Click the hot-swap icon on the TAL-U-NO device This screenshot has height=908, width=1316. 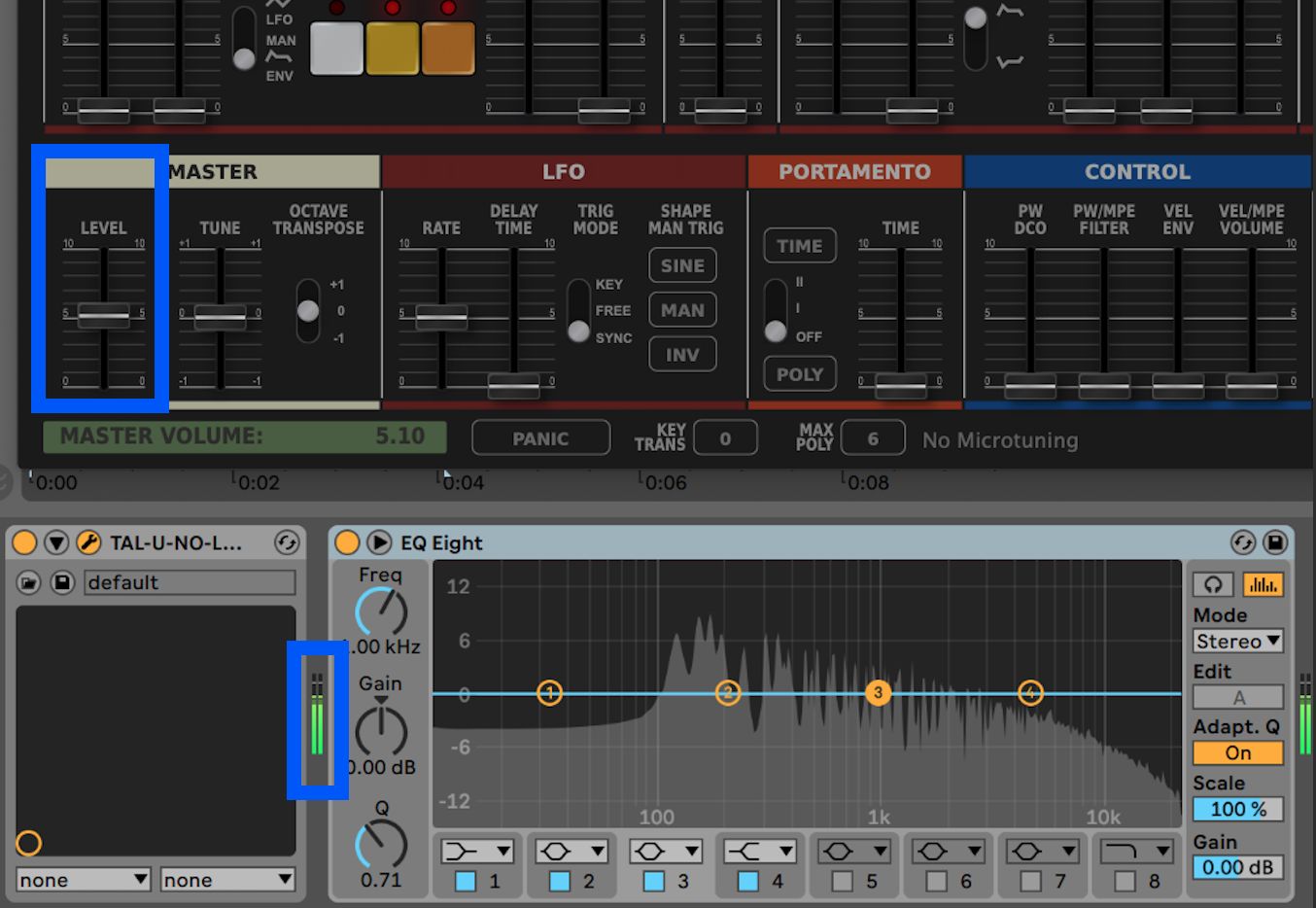287,542
